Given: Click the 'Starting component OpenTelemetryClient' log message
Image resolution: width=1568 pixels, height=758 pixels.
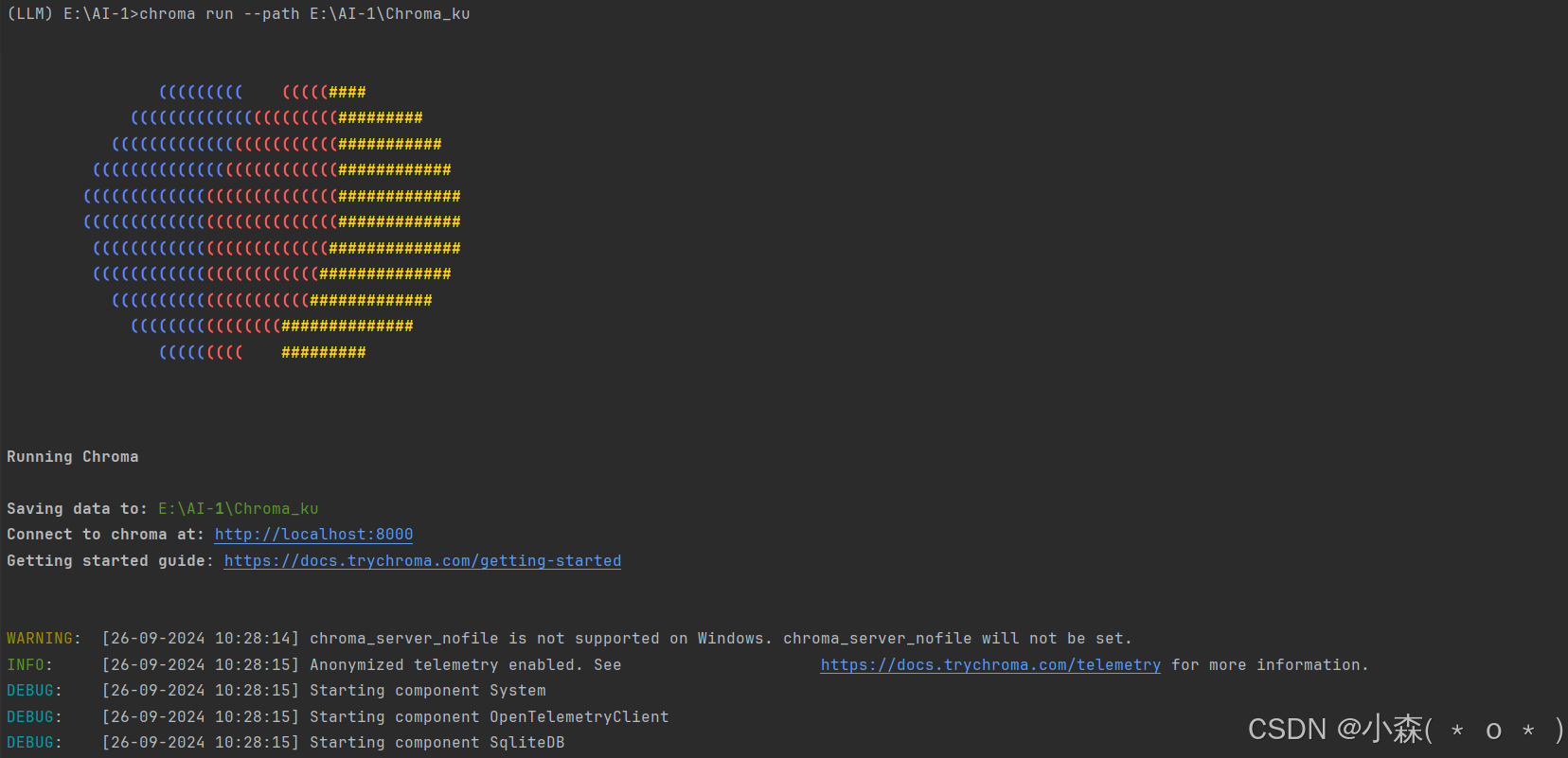Looking at the screenshot, I should pyautogui.click(x=490, y=717).
